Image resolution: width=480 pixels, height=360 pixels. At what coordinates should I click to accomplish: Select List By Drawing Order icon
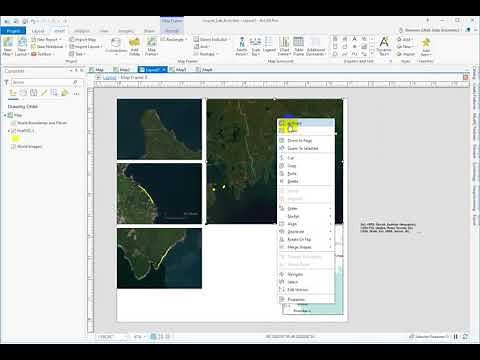click(x=13, y=93)
